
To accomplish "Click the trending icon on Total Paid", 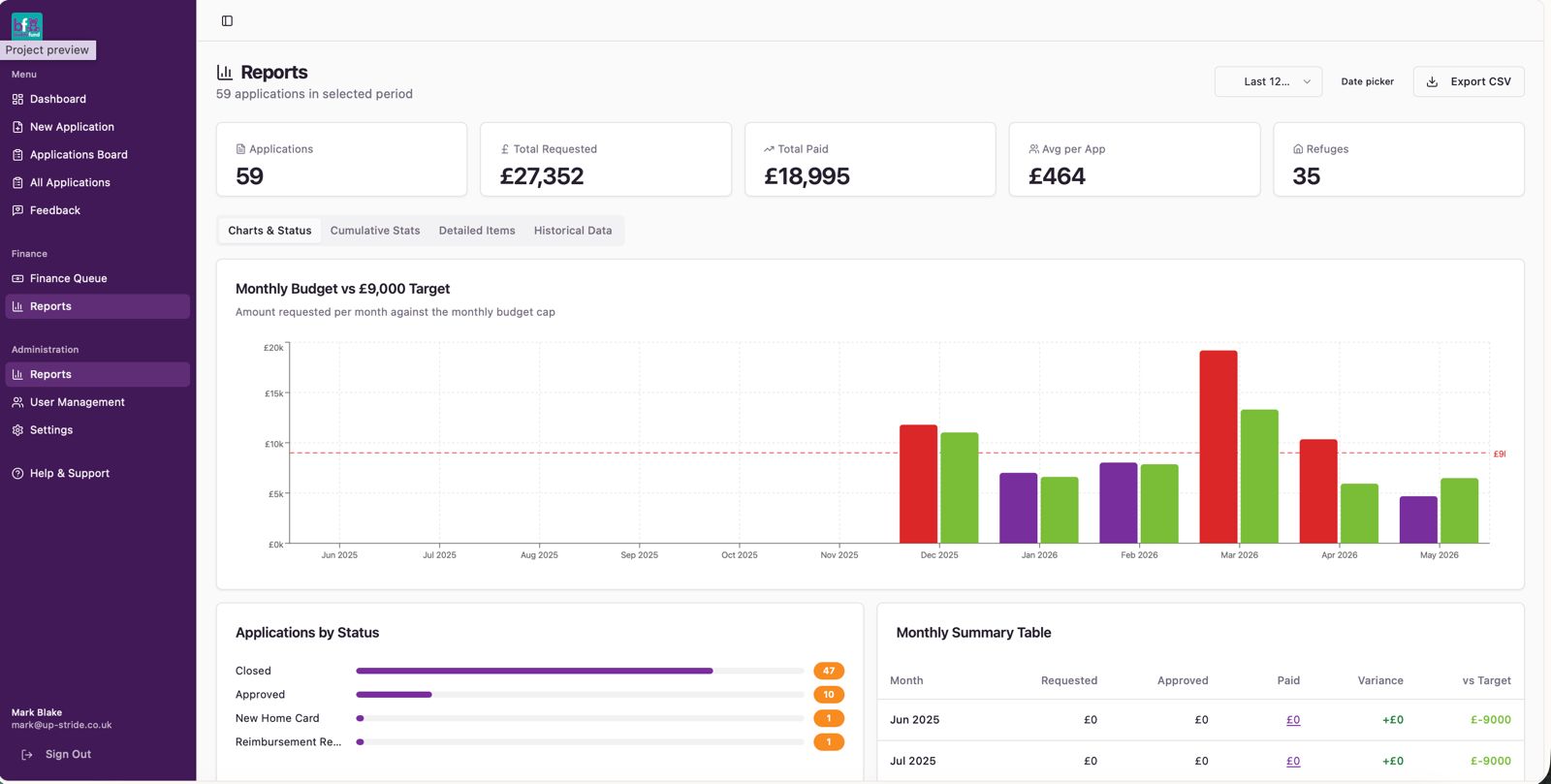I will click(769, 149).
